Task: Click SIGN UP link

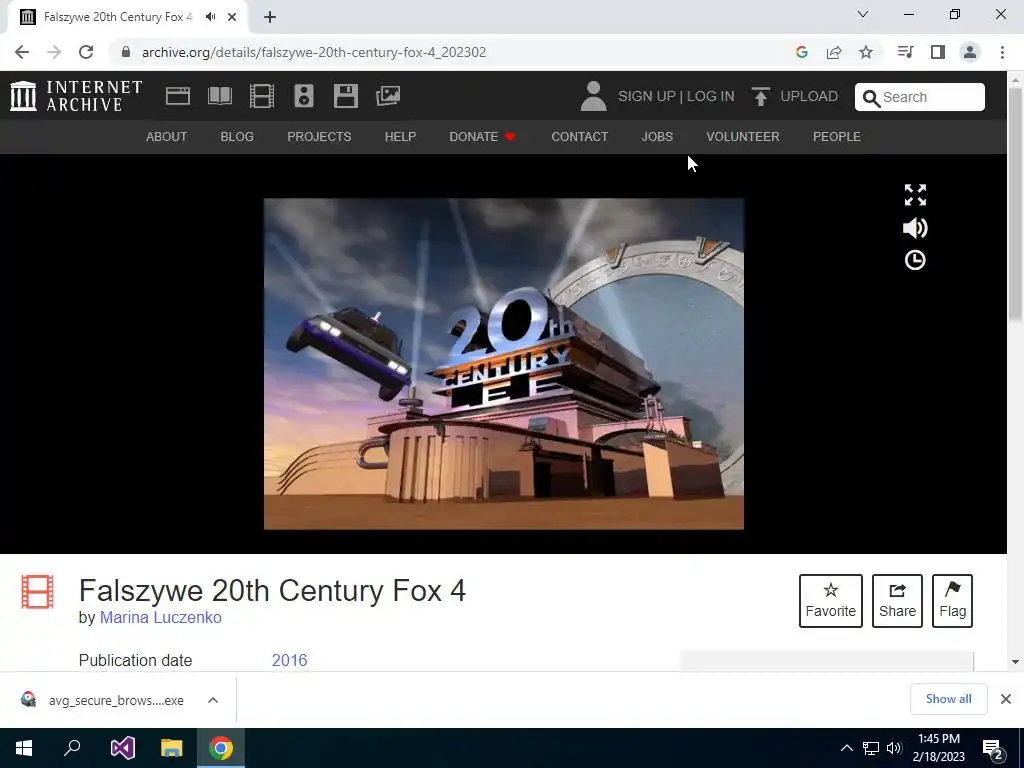Action: tap(647, 96)
